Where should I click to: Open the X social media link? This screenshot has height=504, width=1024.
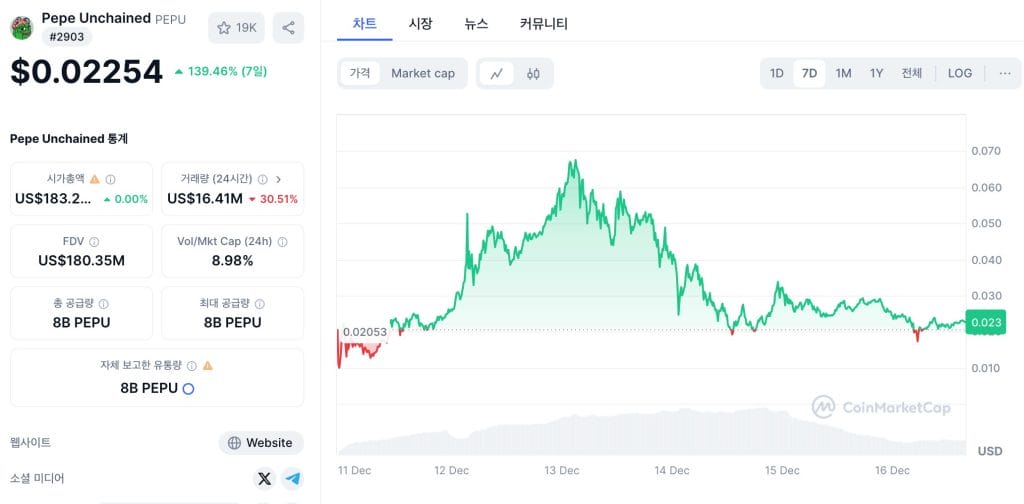click(x=264, y=479)
